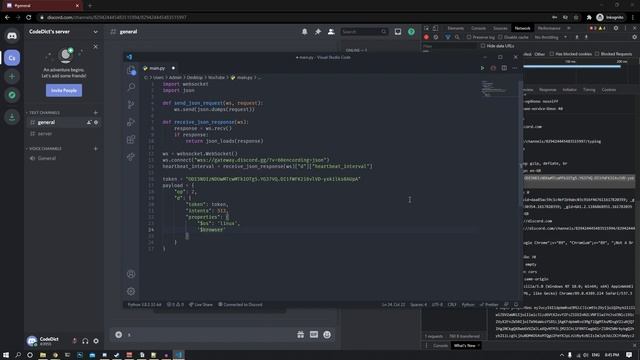Open VS Code Source Control view
The image size is (640, 360).
131,104
